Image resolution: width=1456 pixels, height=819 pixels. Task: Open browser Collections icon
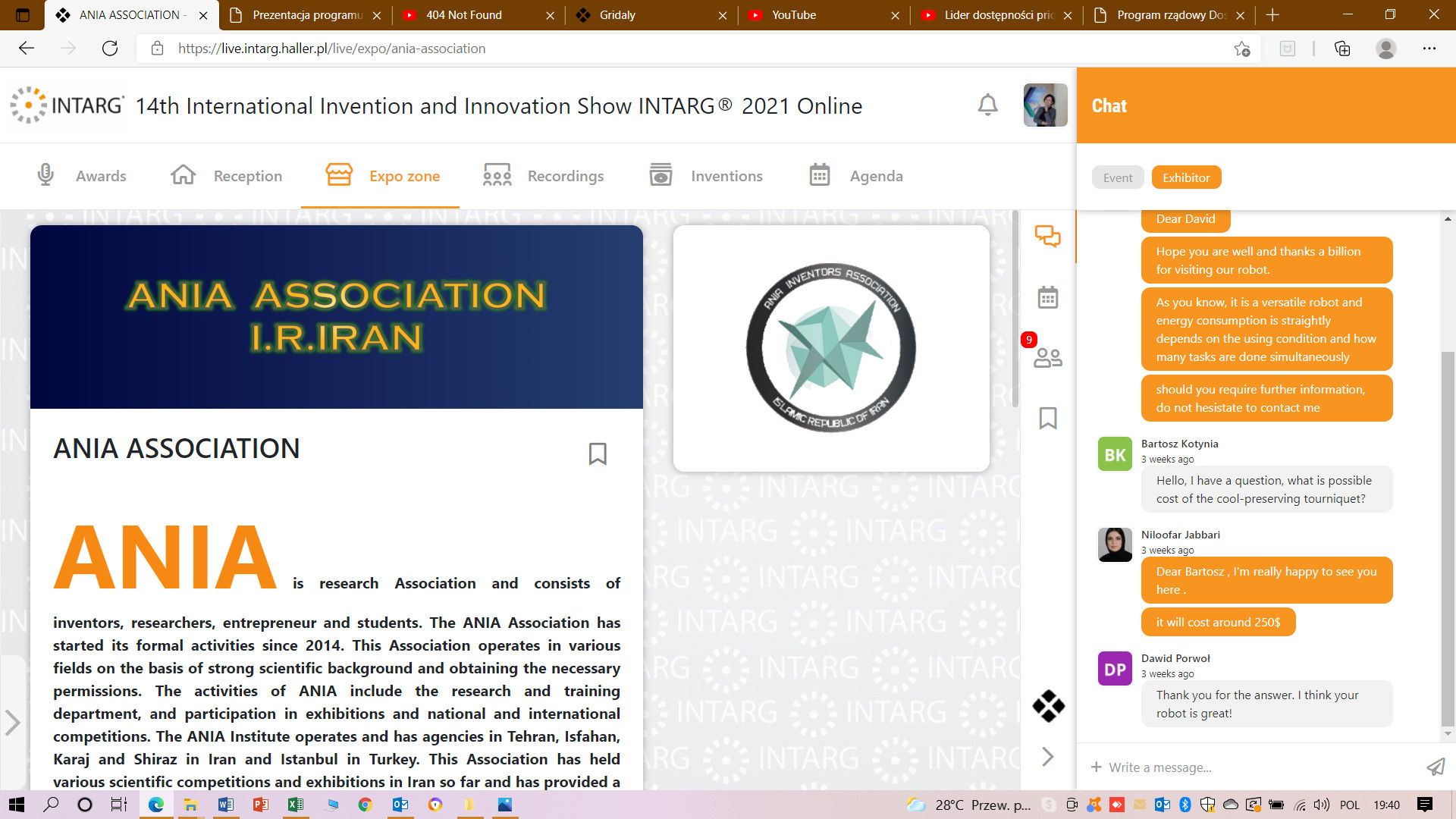point(1342,49)
